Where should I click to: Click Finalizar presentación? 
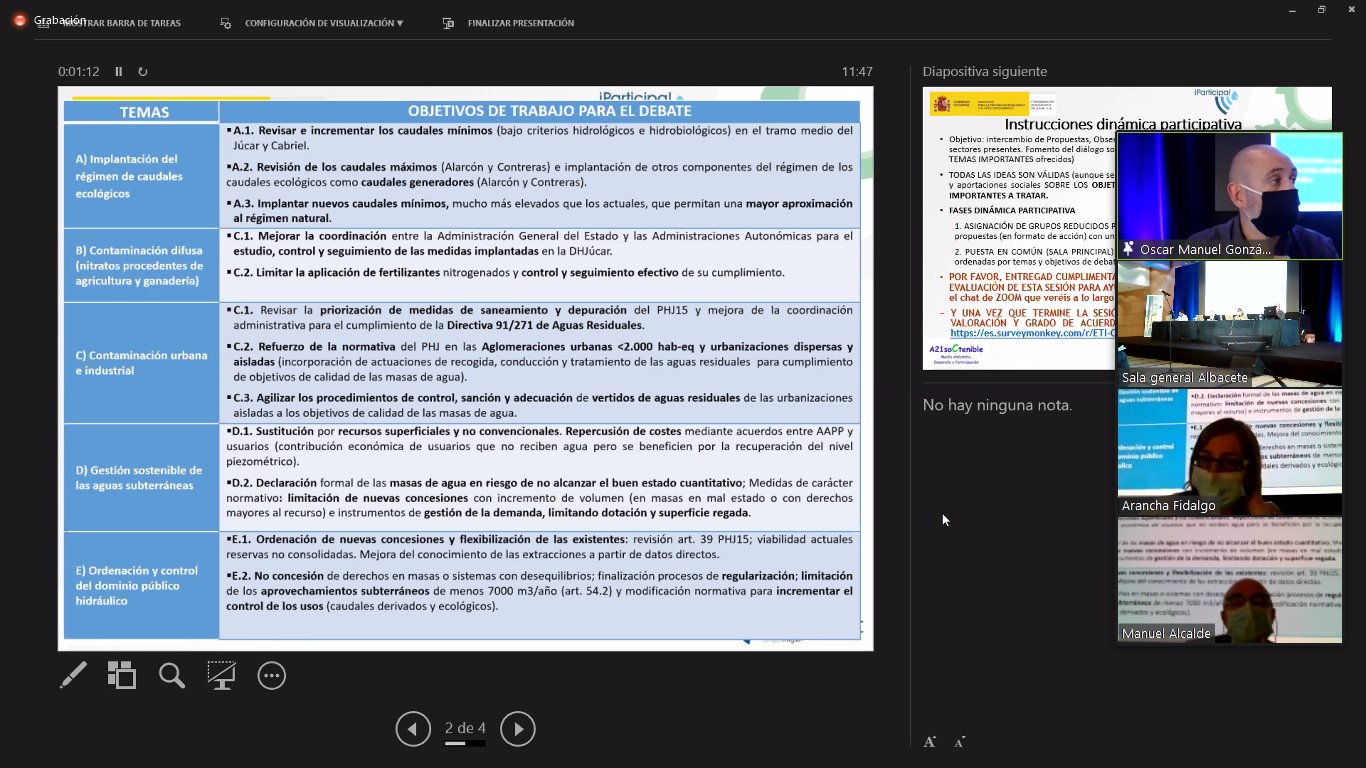[x=521, y=23]
